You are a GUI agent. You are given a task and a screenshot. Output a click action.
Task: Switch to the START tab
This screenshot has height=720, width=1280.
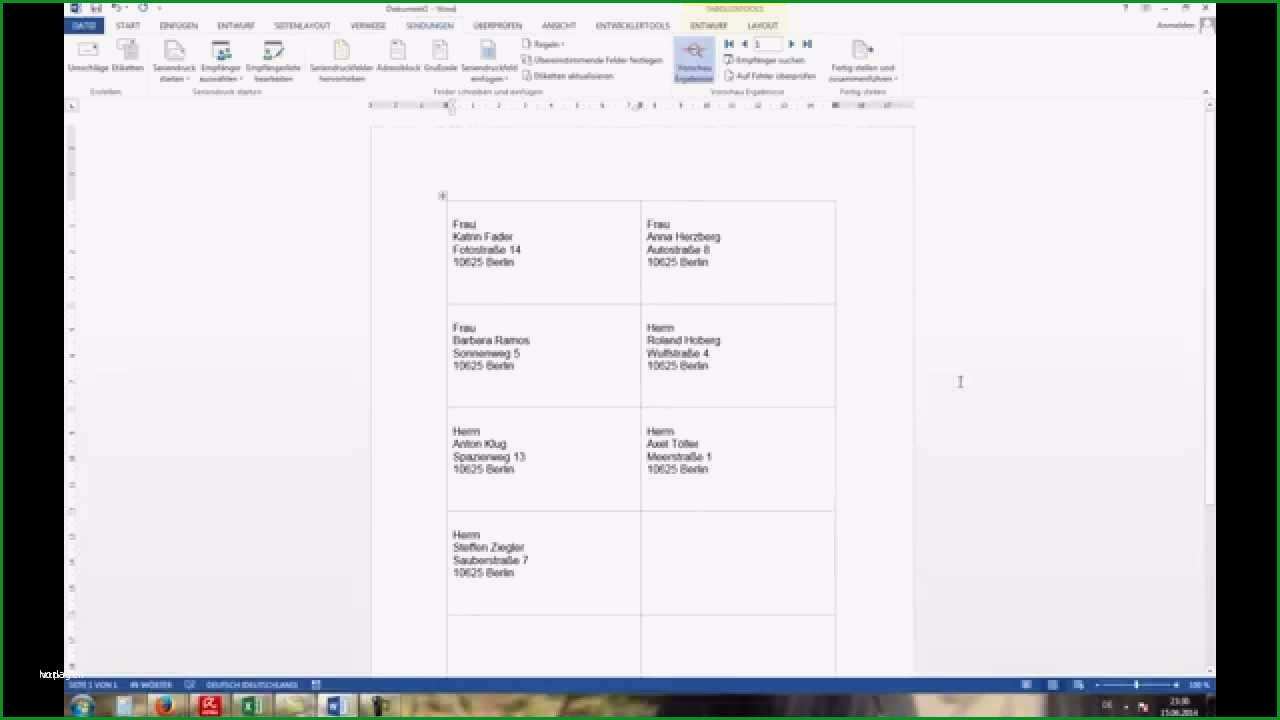point(128,25)
